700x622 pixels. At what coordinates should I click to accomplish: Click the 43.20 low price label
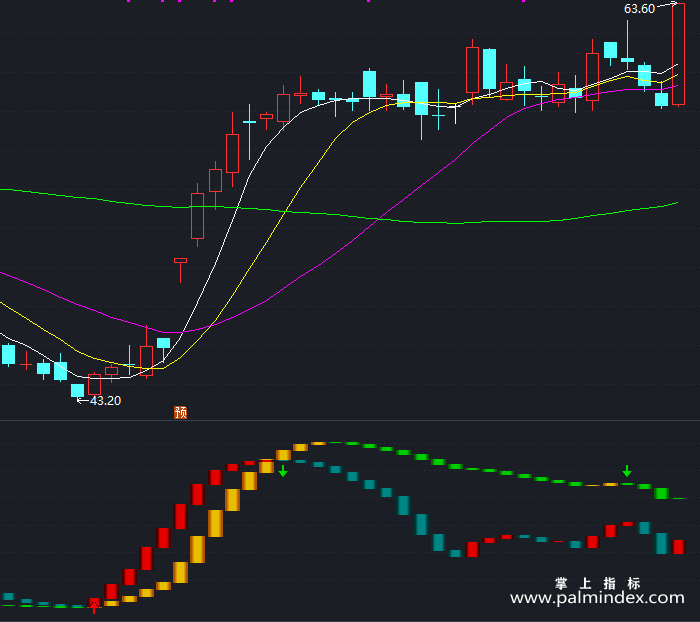(105, 401)
